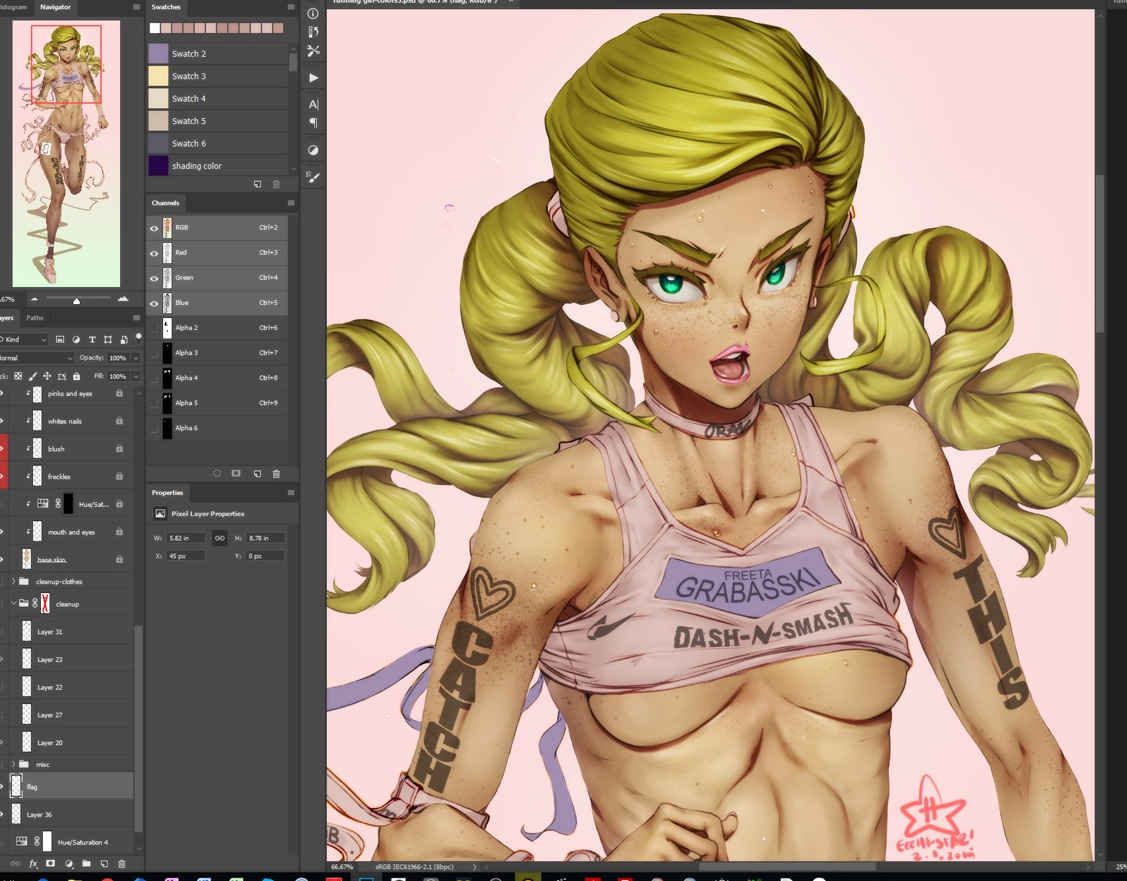Filter layers by pixel layers icon
Screen dimensions: 1127x881
[60, 339]
